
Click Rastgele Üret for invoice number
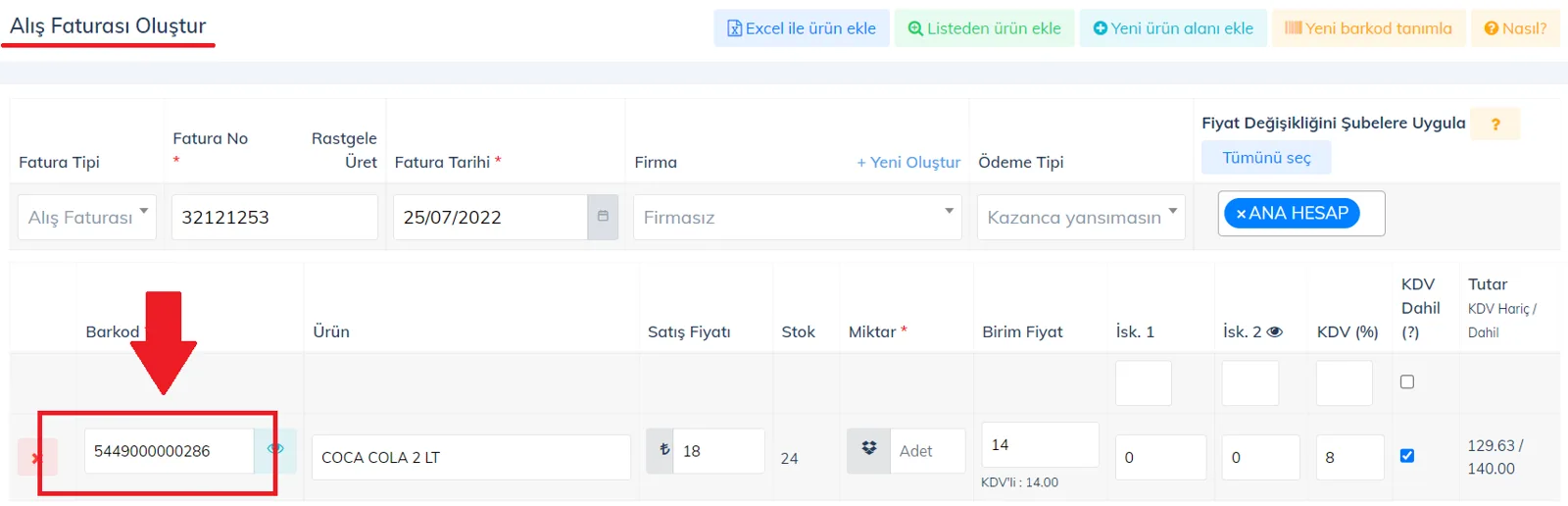coord(344,150)
